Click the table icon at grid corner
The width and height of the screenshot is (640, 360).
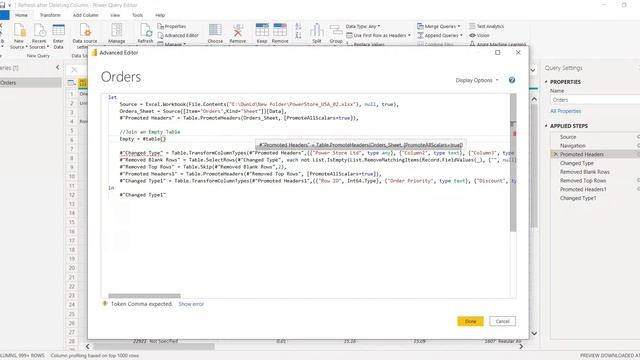tap(71, 83)
